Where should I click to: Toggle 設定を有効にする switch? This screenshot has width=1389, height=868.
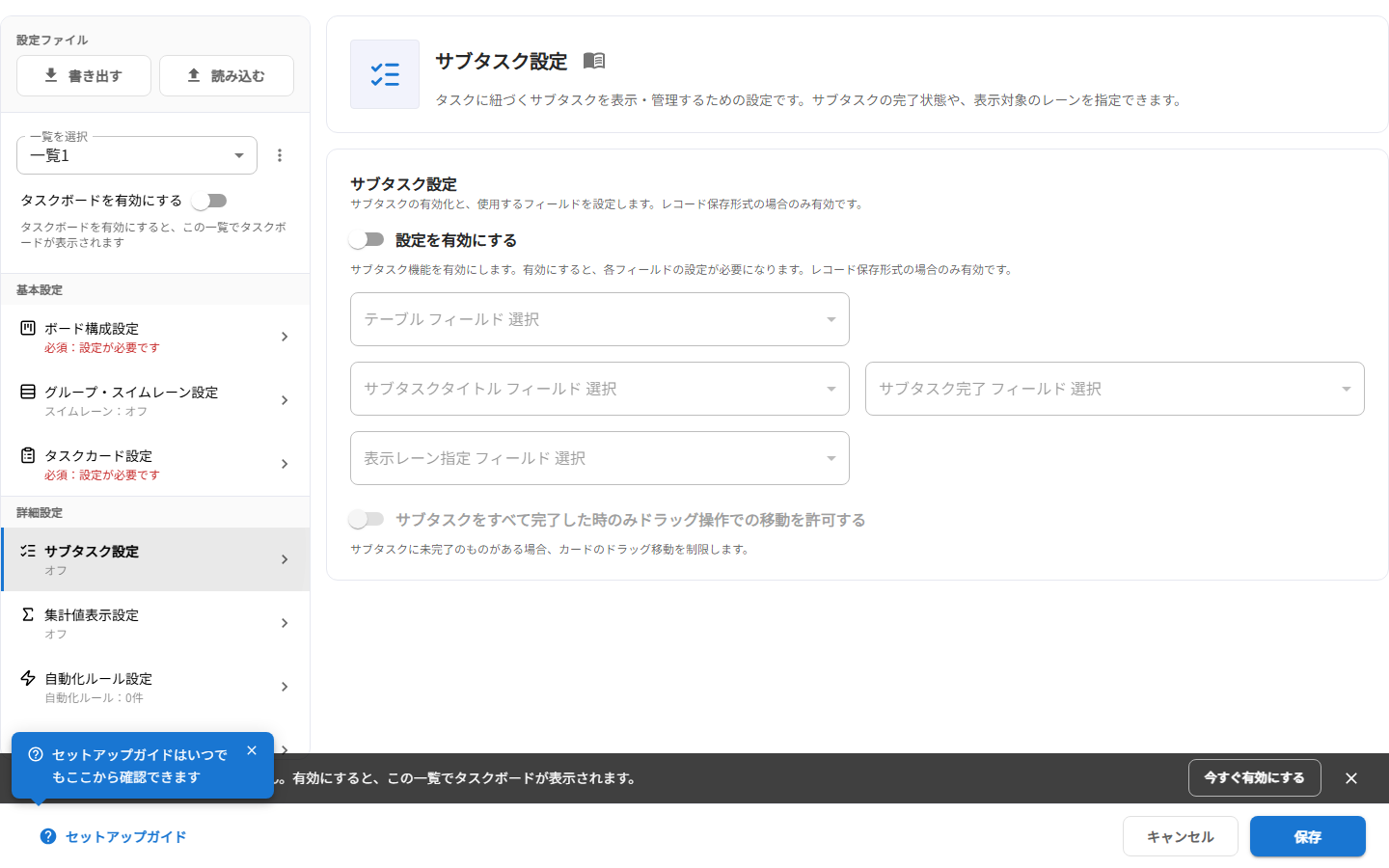tap(367, 239)
